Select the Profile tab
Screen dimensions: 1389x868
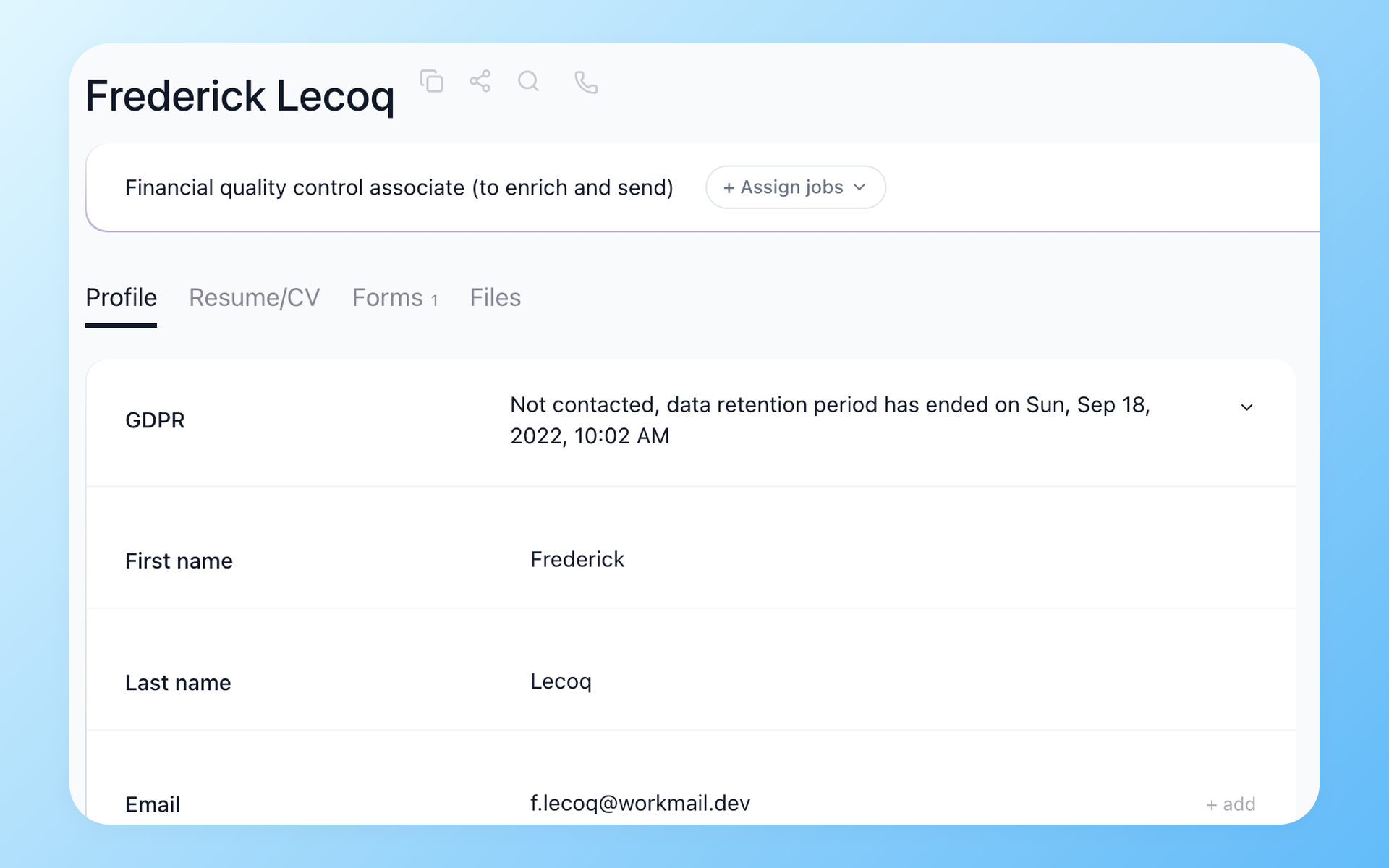pyautogui.click(x=121, y=297)
